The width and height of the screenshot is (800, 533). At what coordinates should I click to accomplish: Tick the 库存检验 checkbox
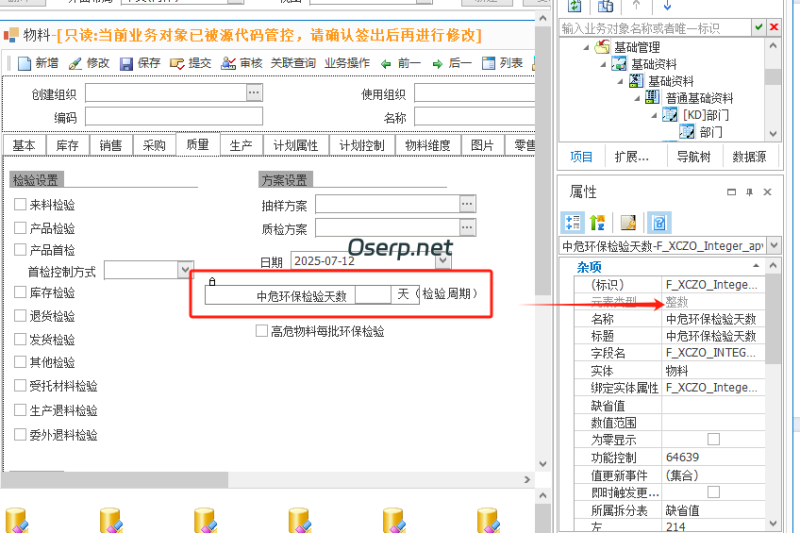pyautogui.click(x=20, y=292)
